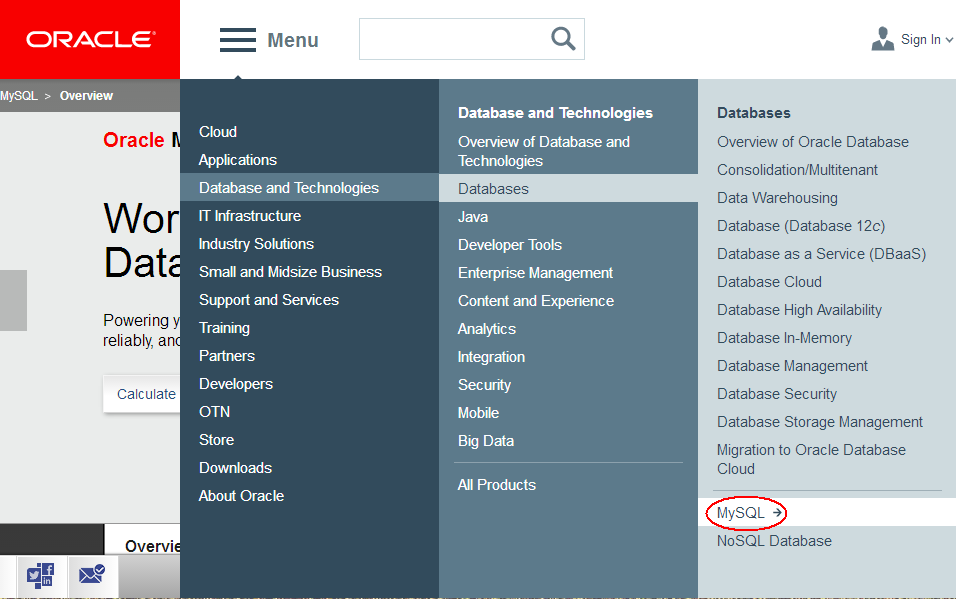This screenshot has width=956, height=599.
Task: Open Migration to Oracle Database Cloud
Action: click(x=812, y=459)
